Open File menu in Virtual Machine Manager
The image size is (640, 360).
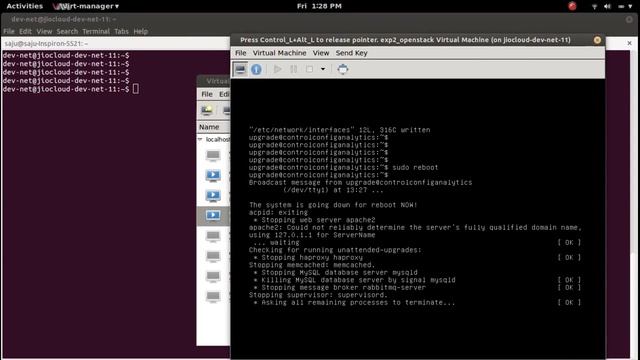pos(207,94)
